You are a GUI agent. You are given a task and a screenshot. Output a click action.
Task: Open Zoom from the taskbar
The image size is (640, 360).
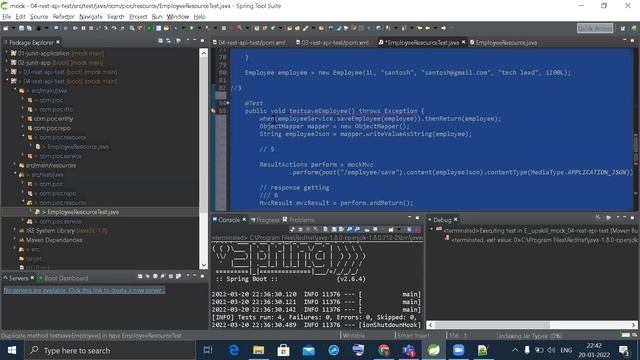tap(458, 350)
